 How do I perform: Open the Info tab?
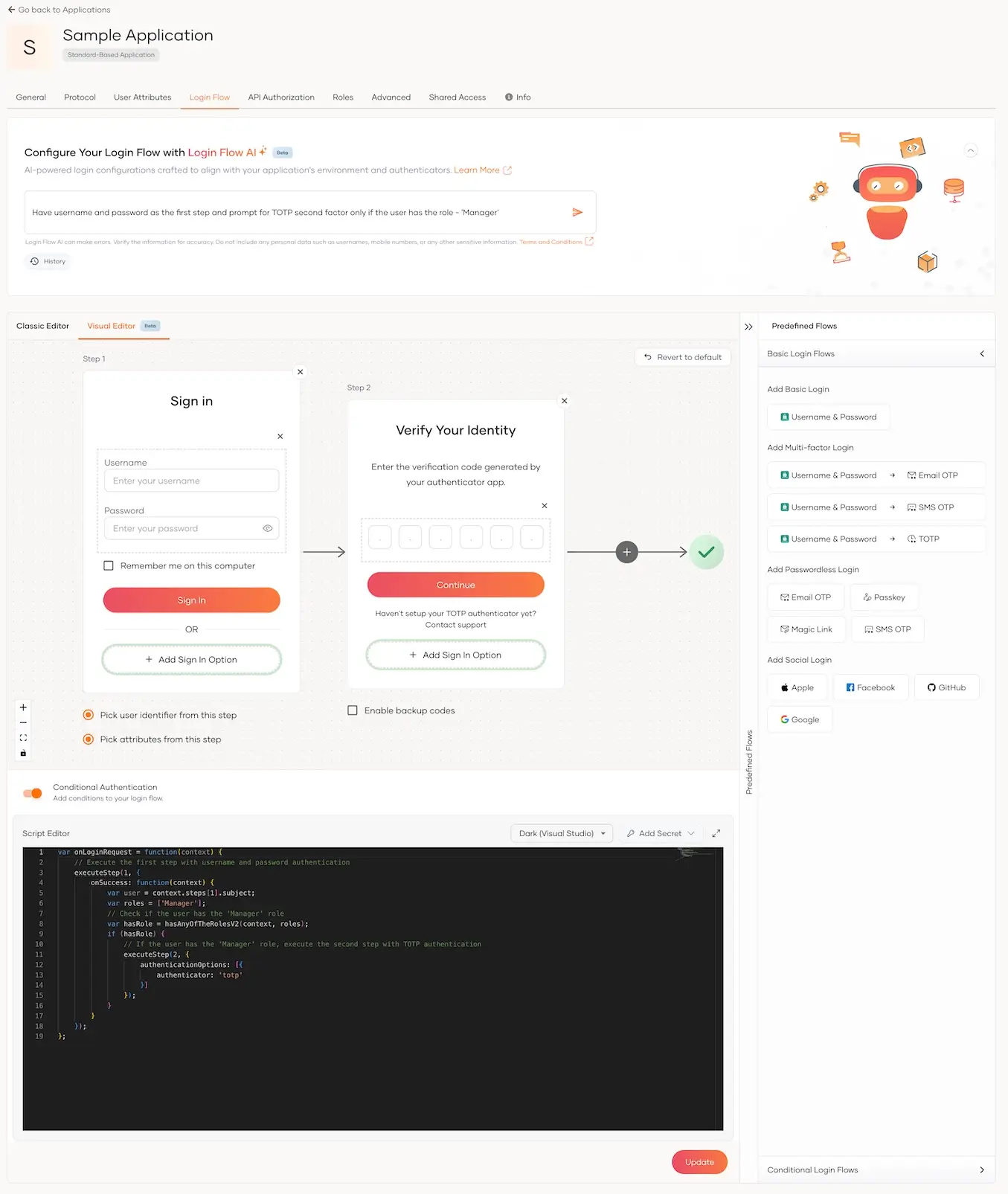[x=518, y=97]
